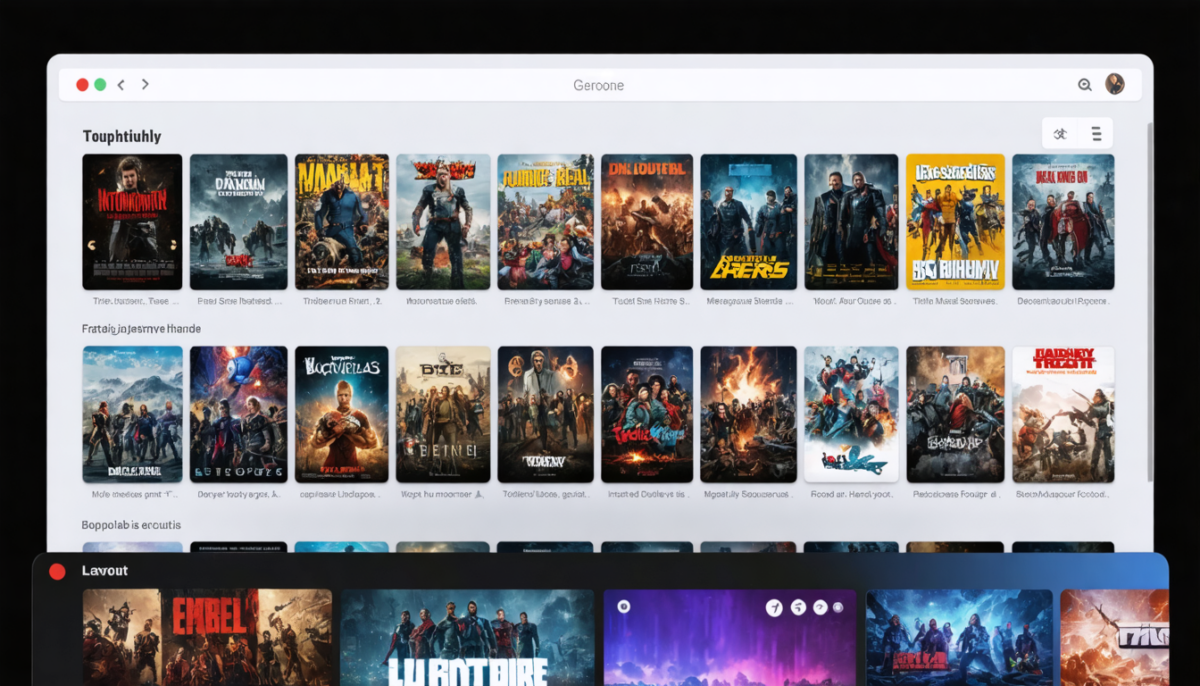The image size is (1200, 686).
Task: Open the "NEAL KING DN" caped heroes poster
Action: 1063,221
